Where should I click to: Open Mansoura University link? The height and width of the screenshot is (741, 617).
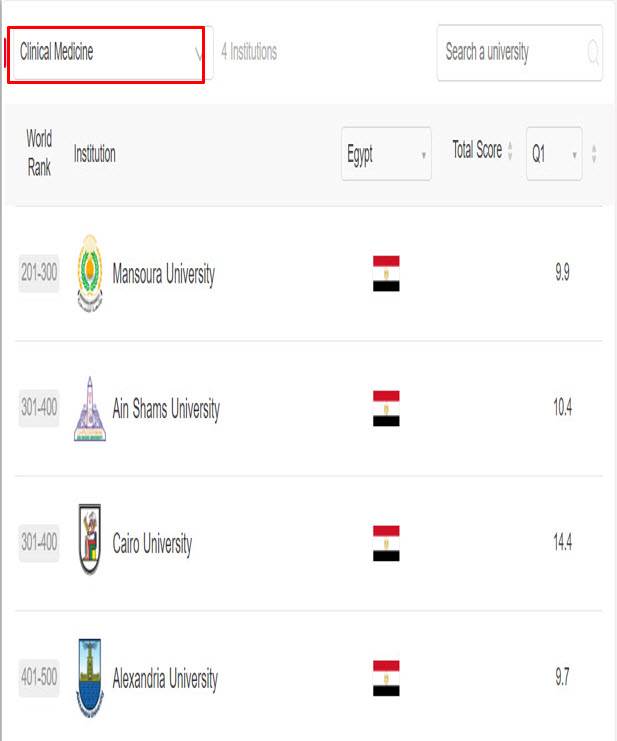(163, 274)
